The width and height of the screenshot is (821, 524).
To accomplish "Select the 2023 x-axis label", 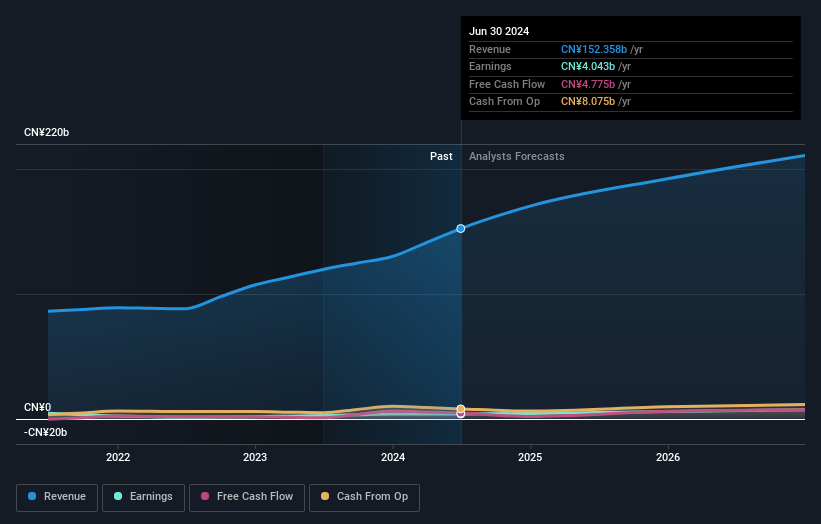I will (255, 457).
